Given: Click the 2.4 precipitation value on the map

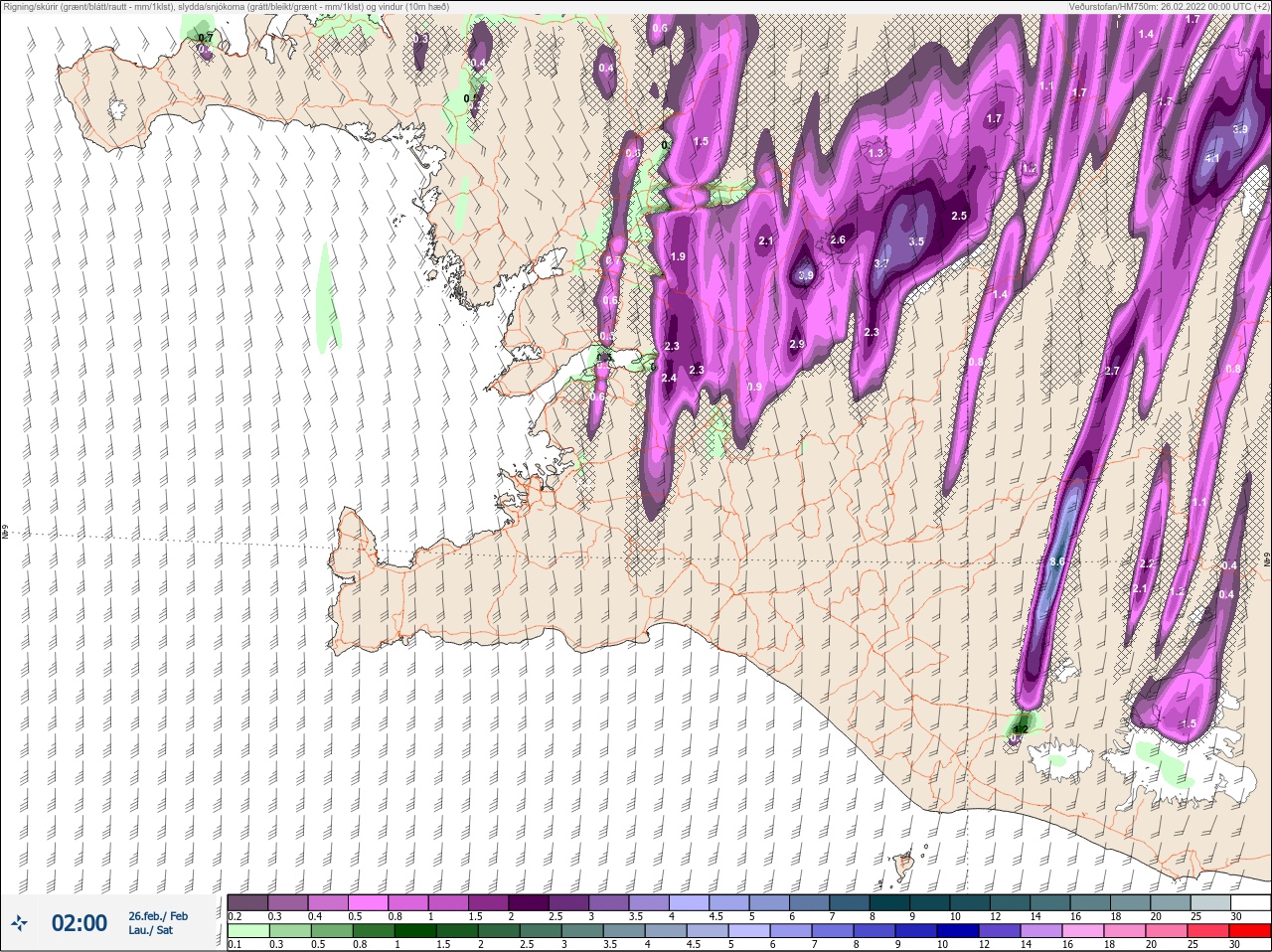Looking at the screenshot, I should 669,378.
